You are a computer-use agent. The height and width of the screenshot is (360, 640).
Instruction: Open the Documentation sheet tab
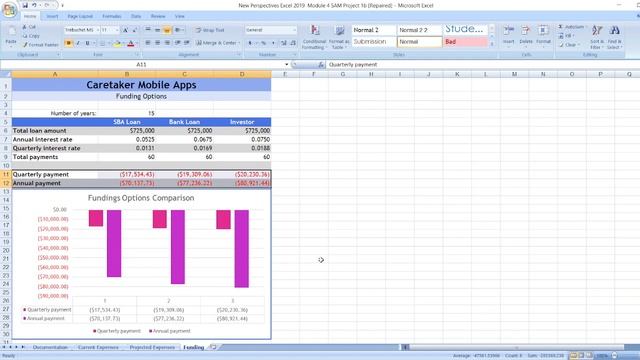tap(50, 347)
